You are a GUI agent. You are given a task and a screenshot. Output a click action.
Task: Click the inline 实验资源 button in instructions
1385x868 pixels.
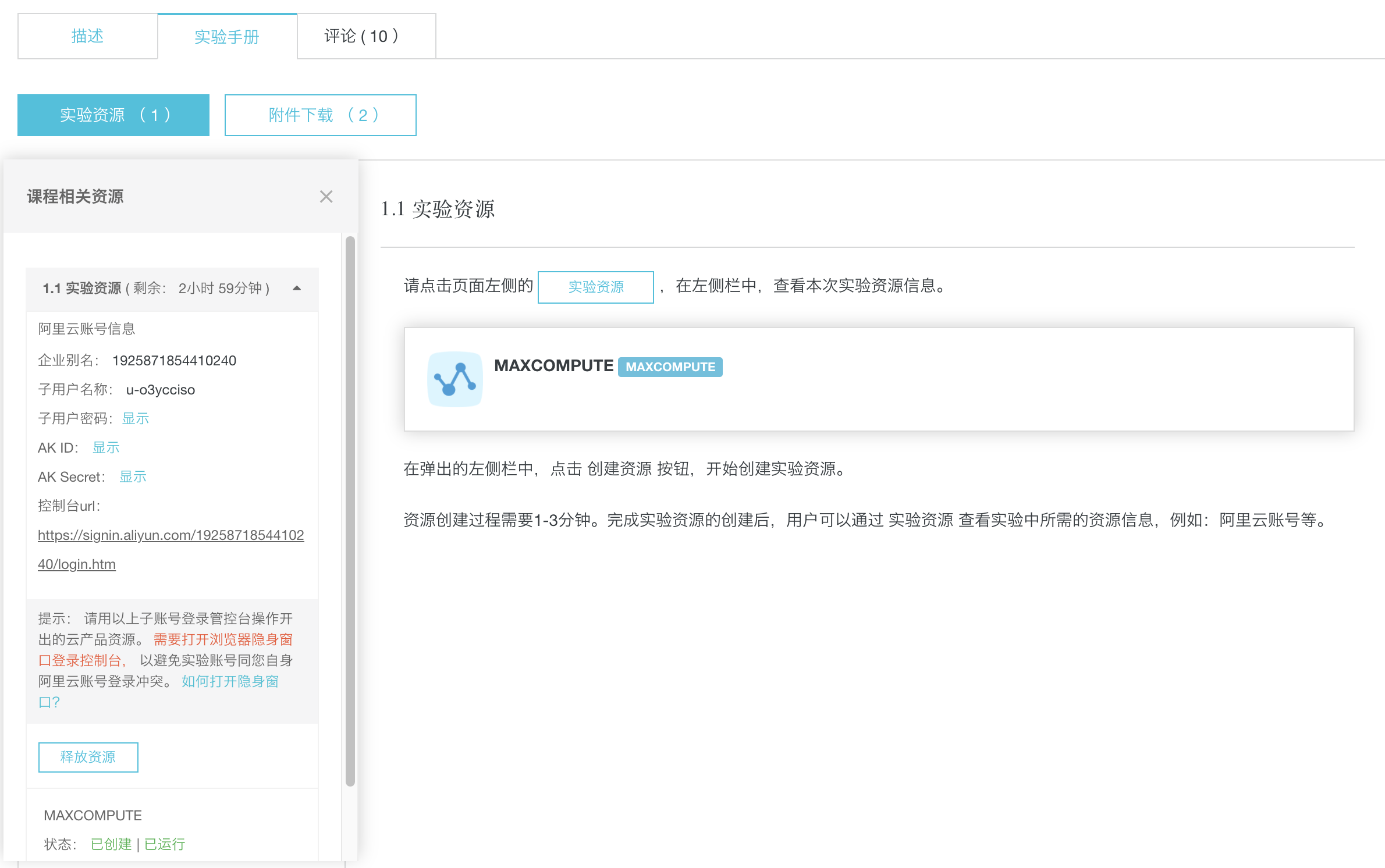click(x=595, y=287)
